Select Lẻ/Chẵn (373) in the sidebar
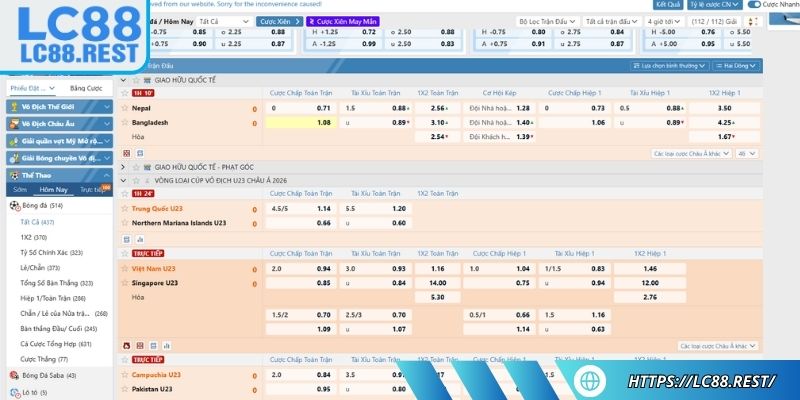Image resolution: width=800 pixels, height=400 pixels. pyautogui.click(x=40, y=268)
